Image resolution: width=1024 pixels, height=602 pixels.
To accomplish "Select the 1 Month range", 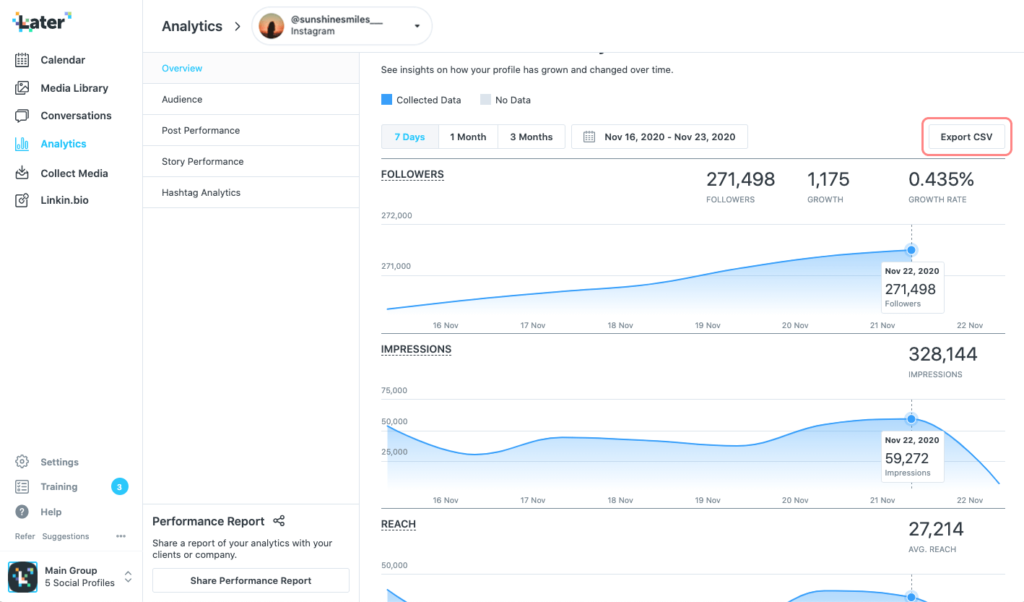I will 468,136.
